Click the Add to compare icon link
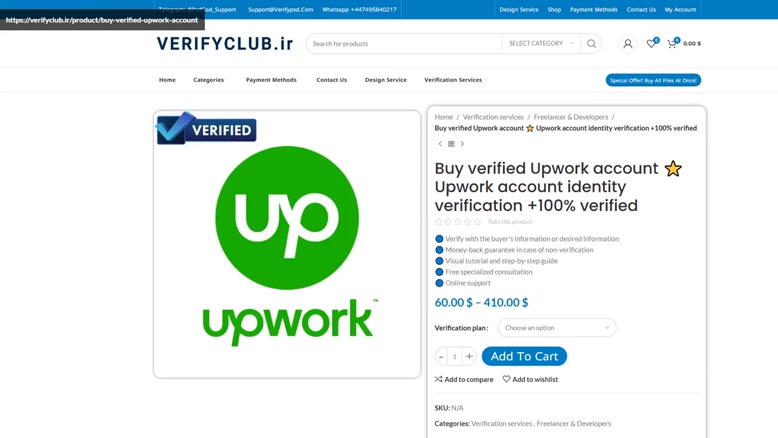The image size is (778, 438). pos(464,379)
